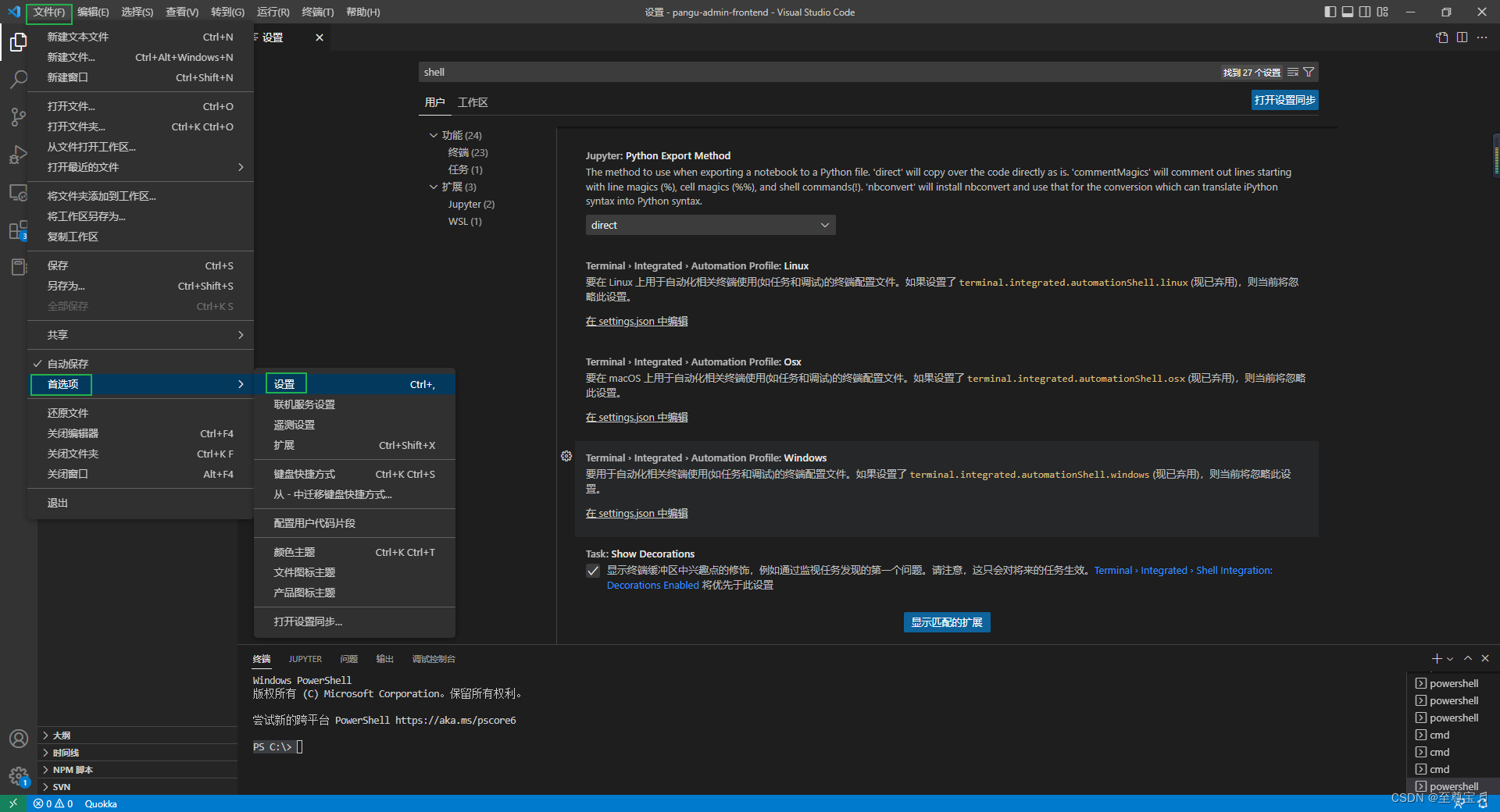
Task: Expand the Open Recent submenu
Action: pos(141,167)
